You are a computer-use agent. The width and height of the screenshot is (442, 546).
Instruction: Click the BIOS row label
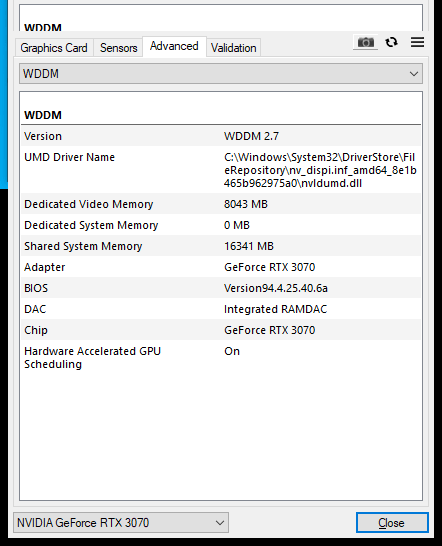(x=36, y=288)
